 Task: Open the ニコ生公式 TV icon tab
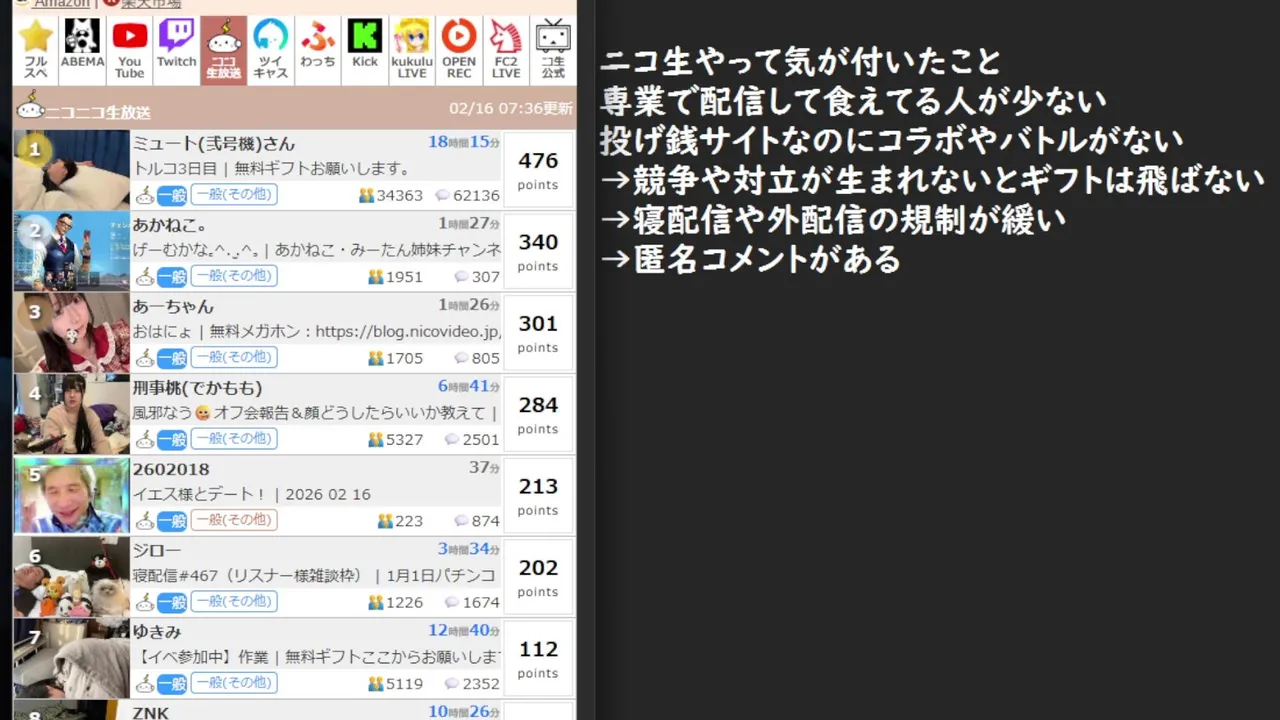[553, 50]
